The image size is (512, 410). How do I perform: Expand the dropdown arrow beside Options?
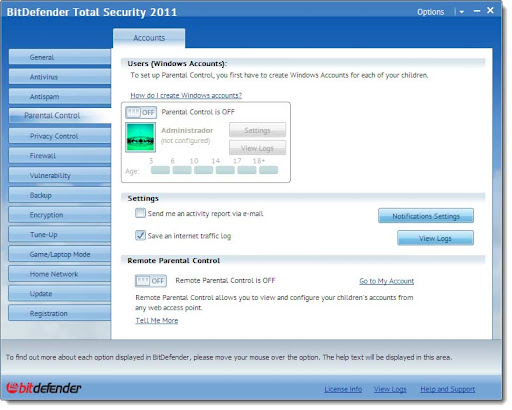click(462, 12)
